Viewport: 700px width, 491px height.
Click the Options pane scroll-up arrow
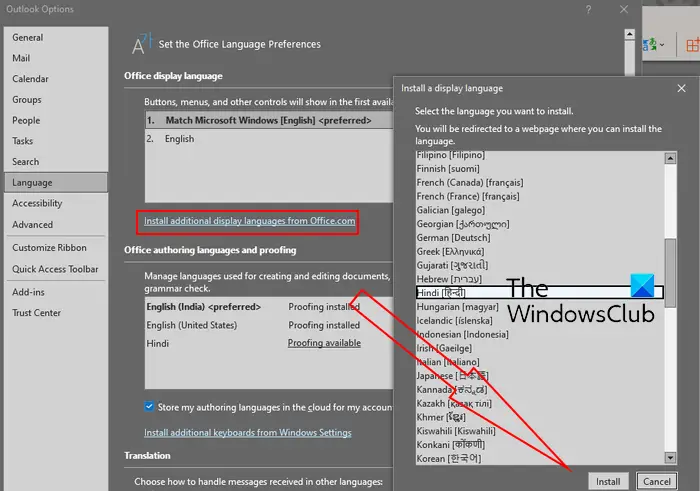(x=629, y=34)
